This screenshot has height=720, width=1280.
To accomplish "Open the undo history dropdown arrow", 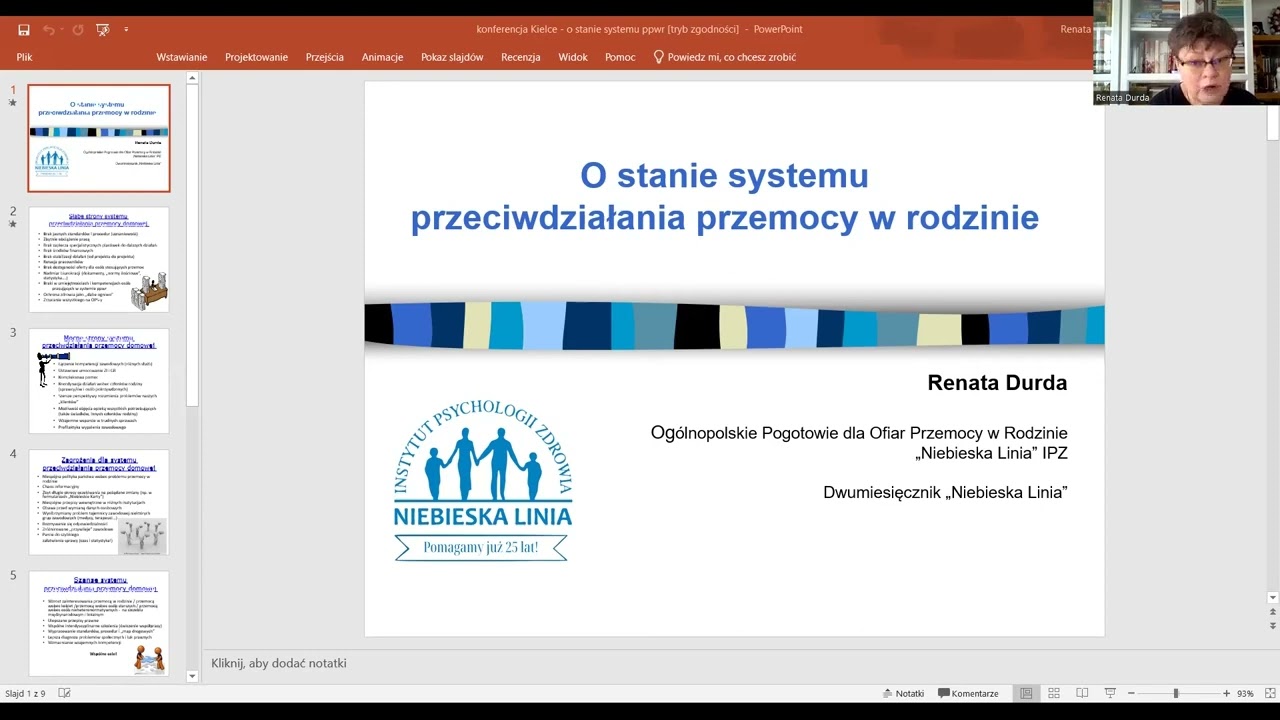I will click(x=62, y=30).
